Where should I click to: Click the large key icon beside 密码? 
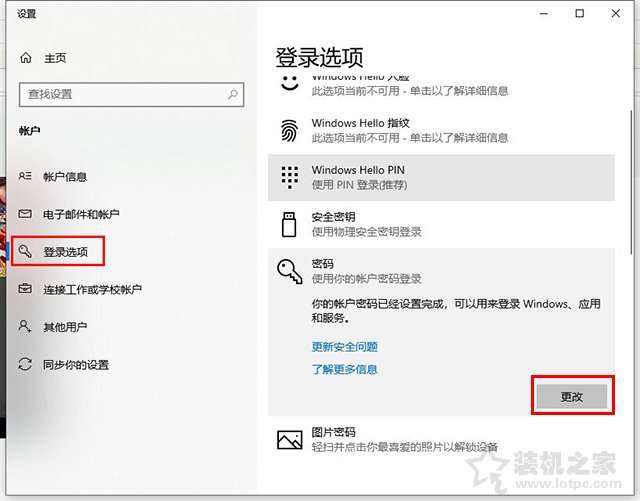click(290, 271)
